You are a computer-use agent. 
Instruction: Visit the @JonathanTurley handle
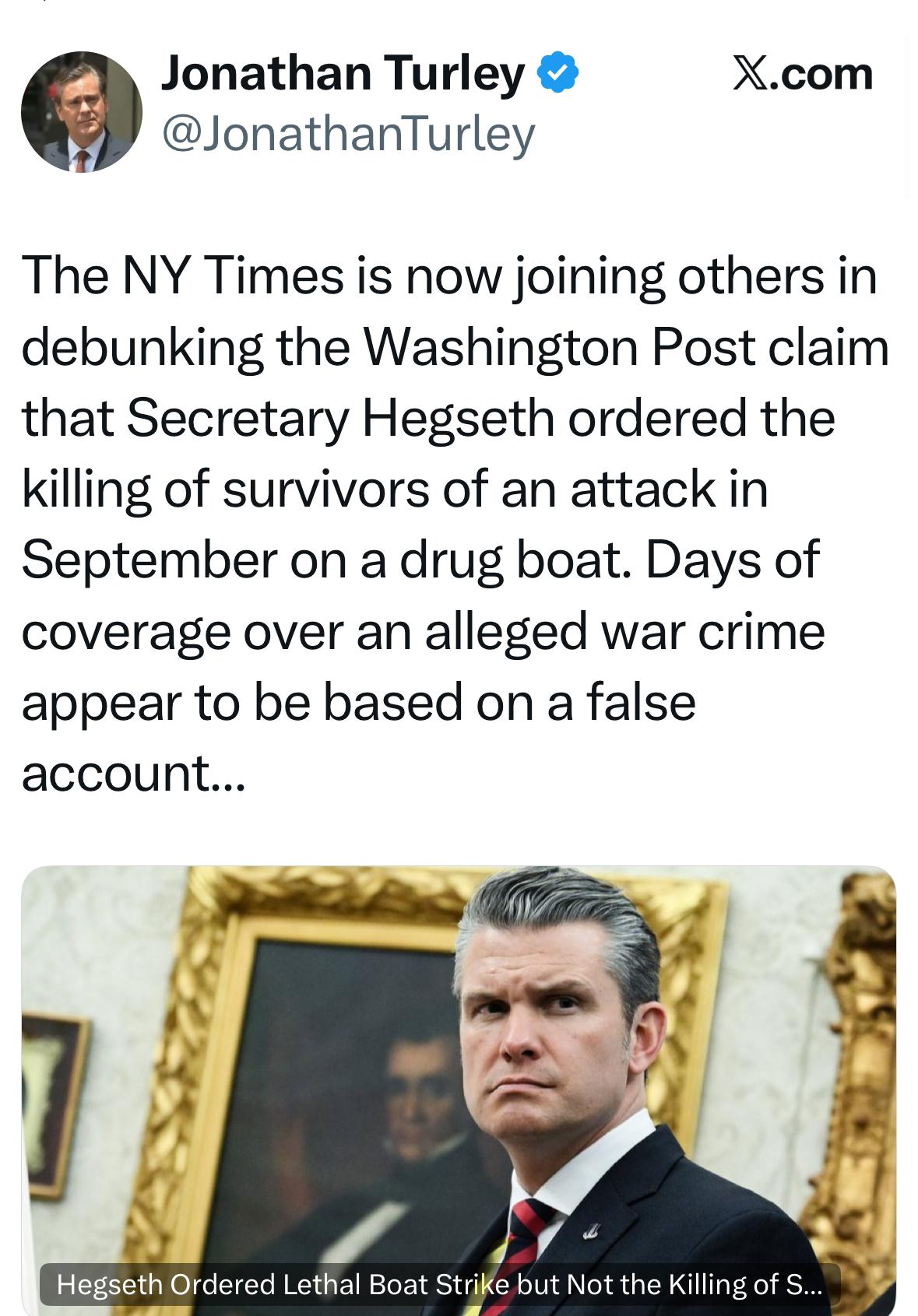348,134
